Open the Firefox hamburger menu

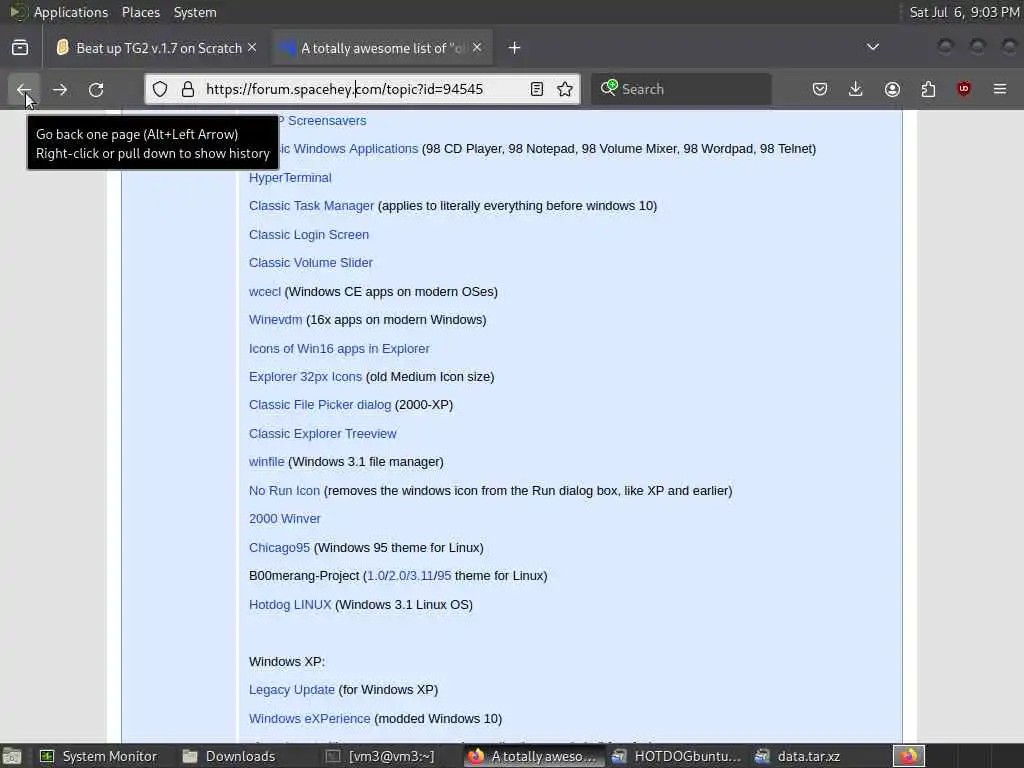coord(1000,89)
